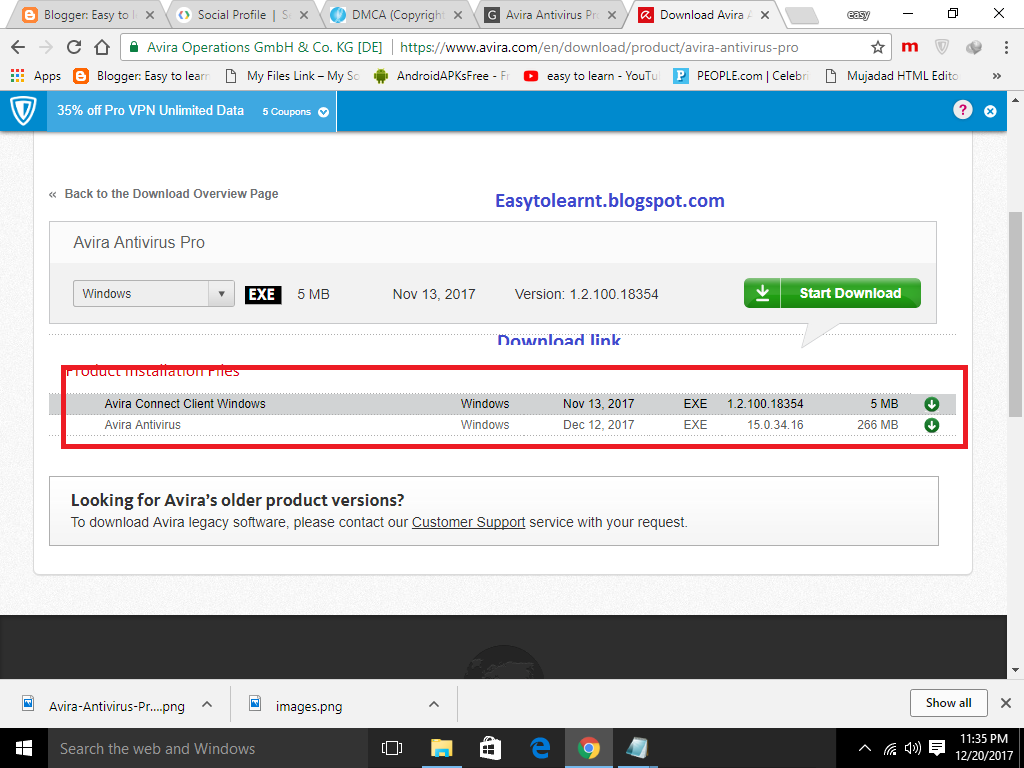
Task: Open File Explorer from taskbar
Action: coord(441,748)
